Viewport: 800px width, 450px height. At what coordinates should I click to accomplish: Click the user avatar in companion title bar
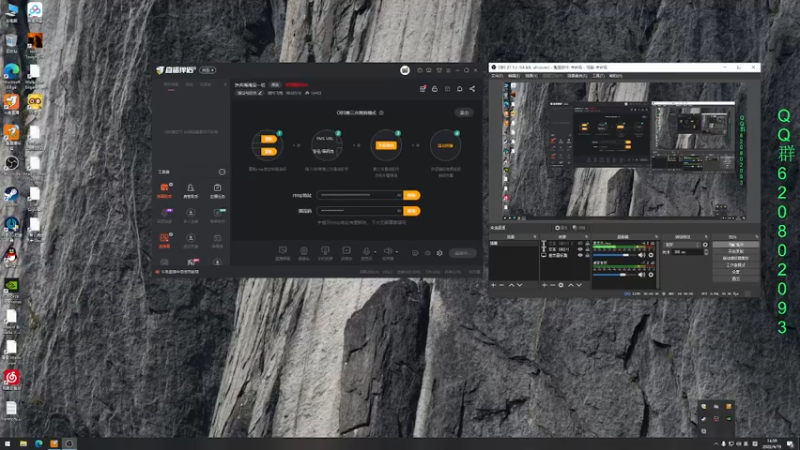tap(405, 70)
